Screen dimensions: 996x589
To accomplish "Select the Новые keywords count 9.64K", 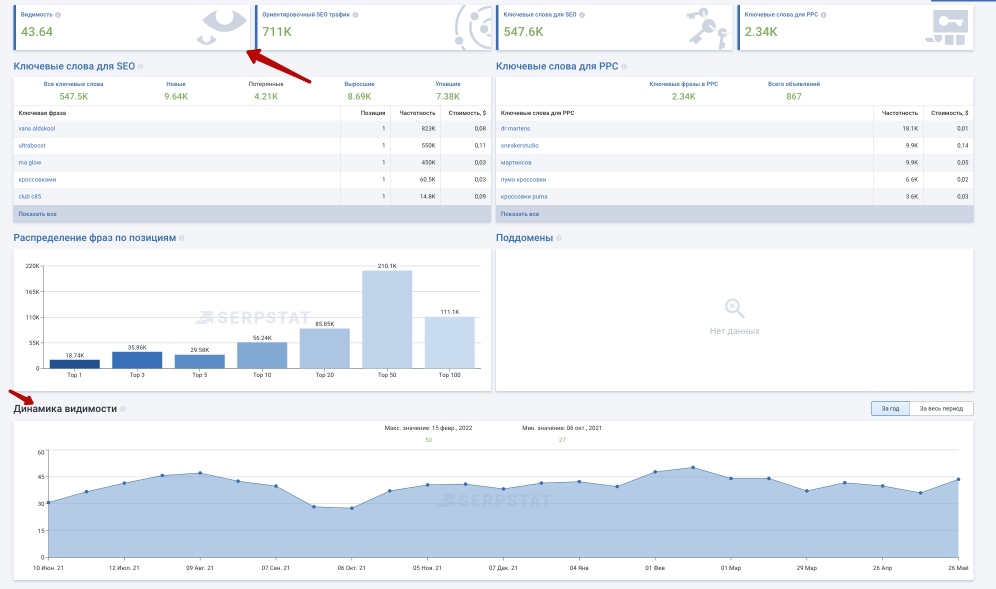I will pos(176,97).
